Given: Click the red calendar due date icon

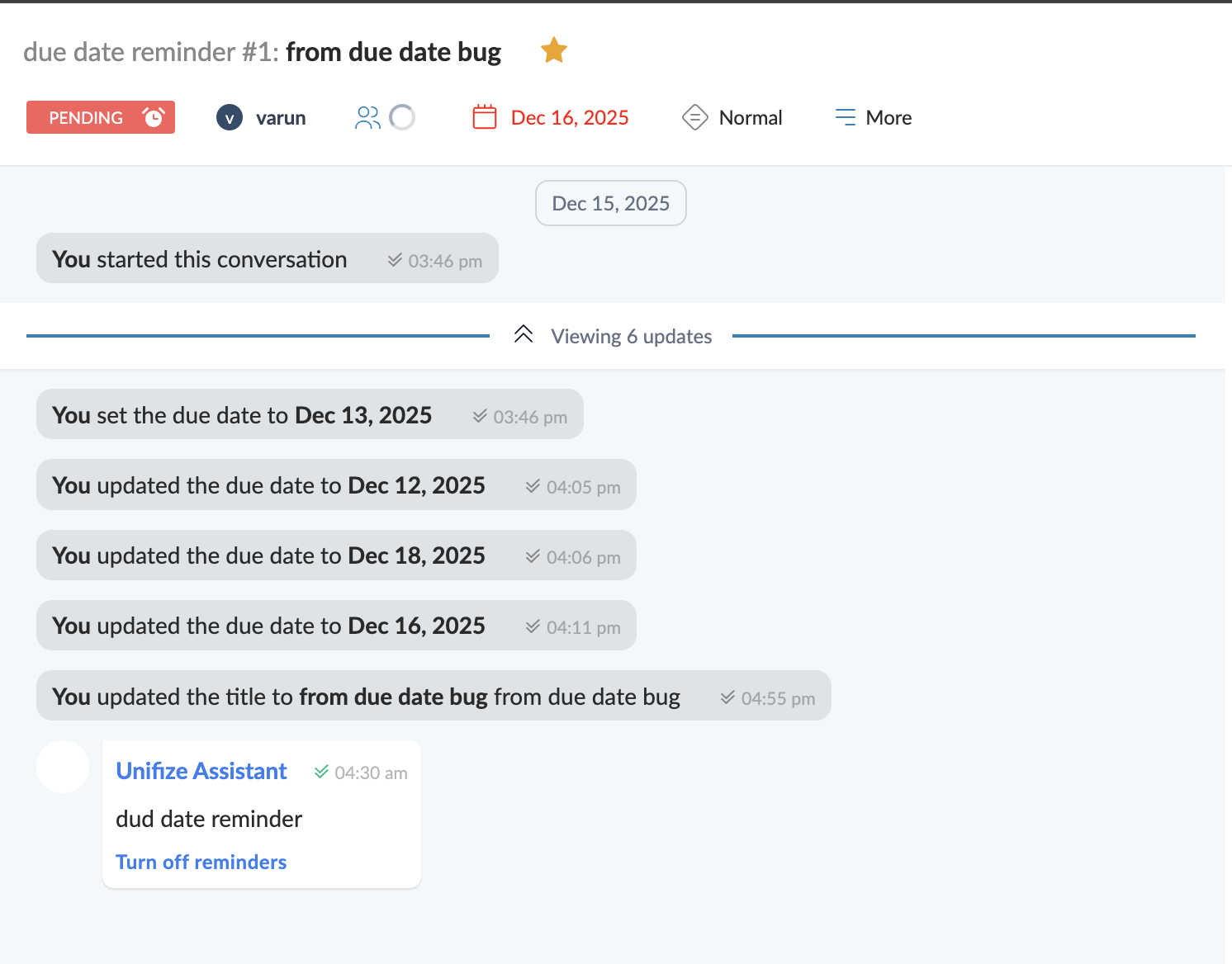Looking at the screenshot, I should click(485, 117).
